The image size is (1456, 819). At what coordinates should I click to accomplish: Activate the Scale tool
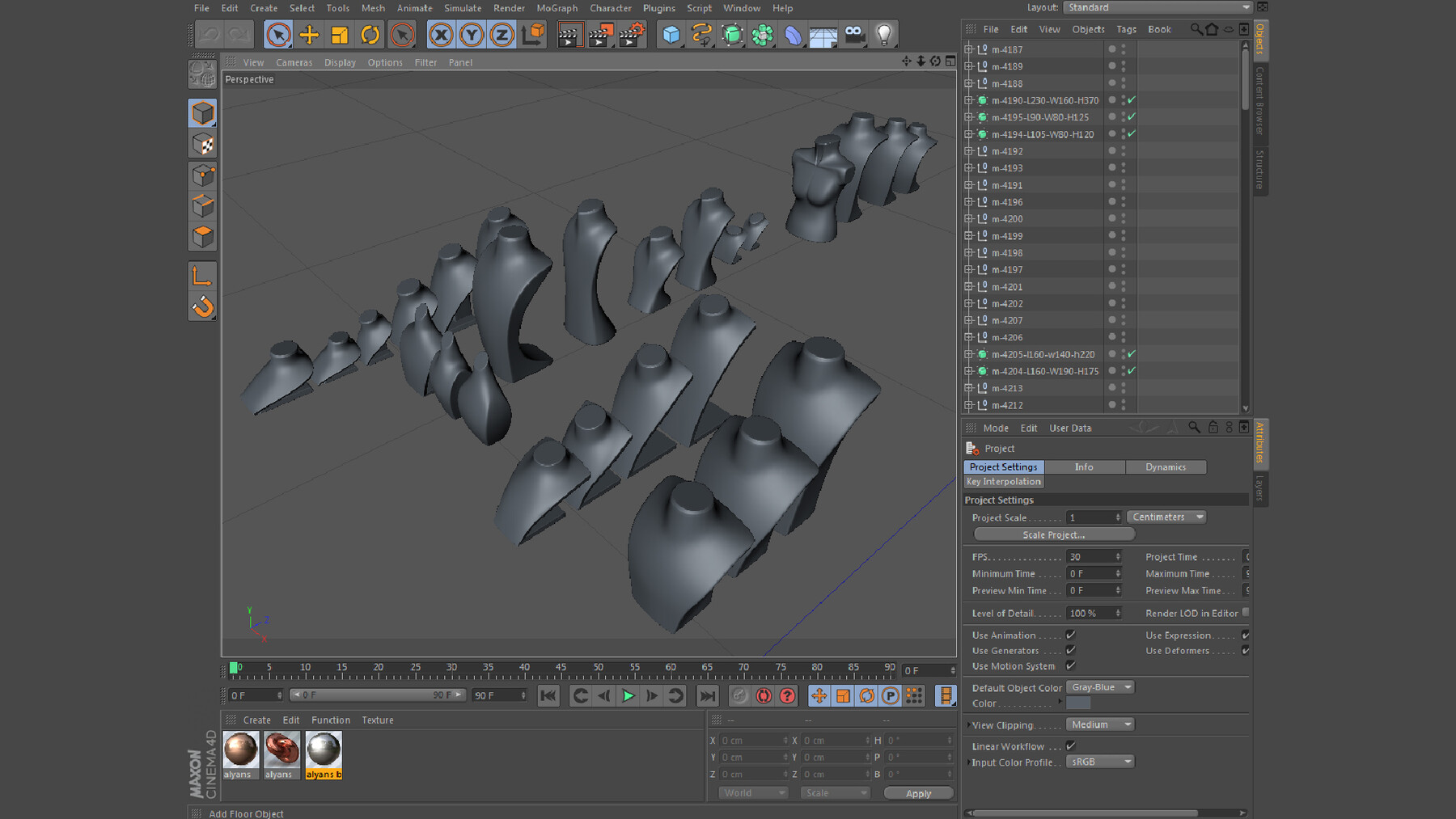(340, 34)
